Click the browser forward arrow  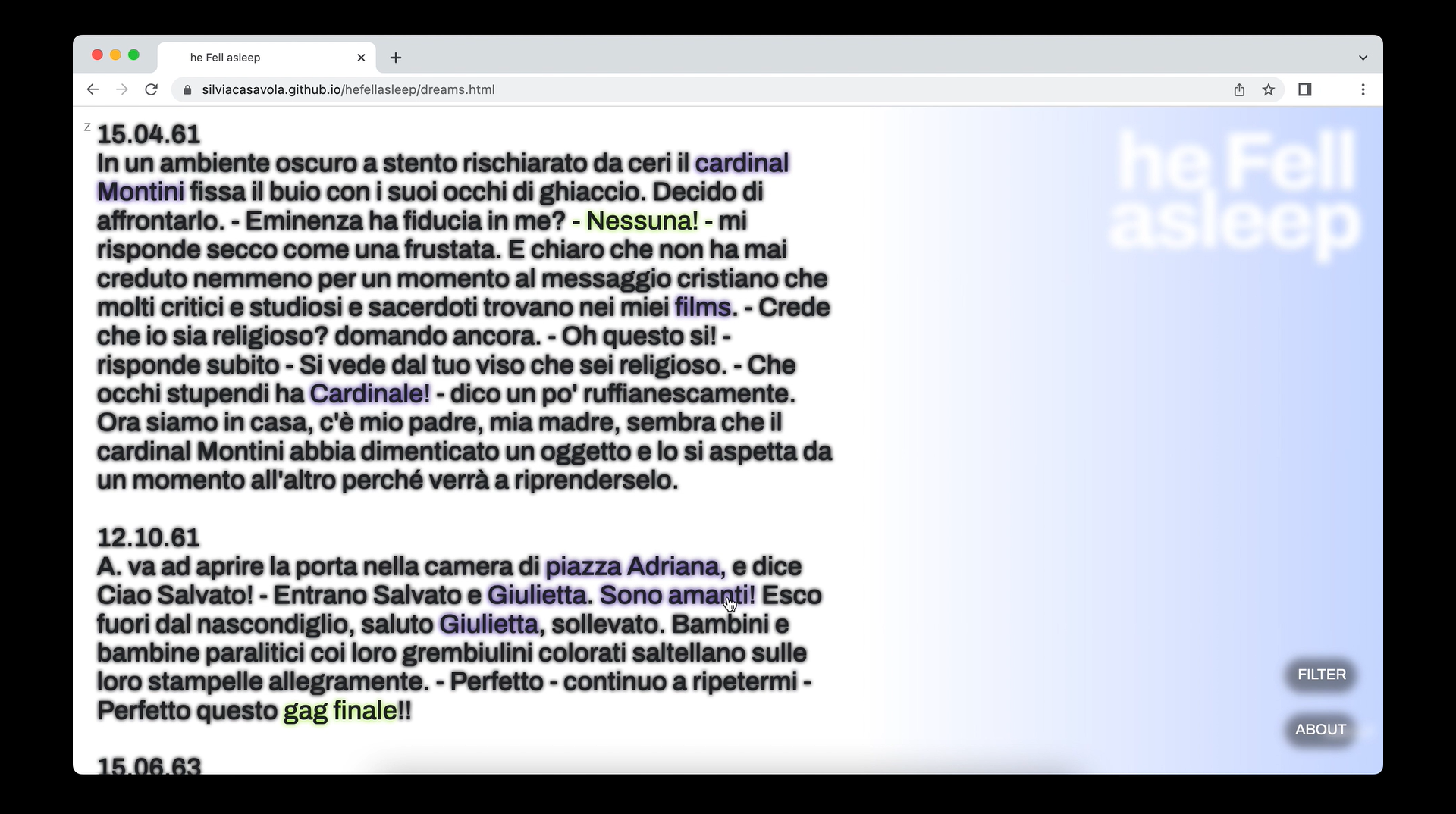coord(122,89)
